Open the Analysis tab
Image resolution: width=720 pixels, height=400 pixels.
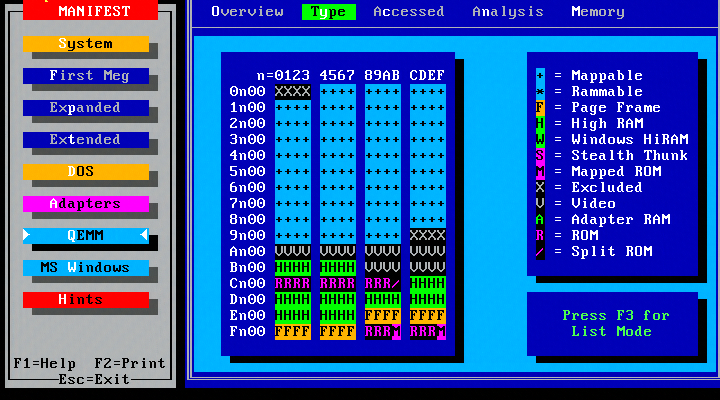click(x=508, y=11)
